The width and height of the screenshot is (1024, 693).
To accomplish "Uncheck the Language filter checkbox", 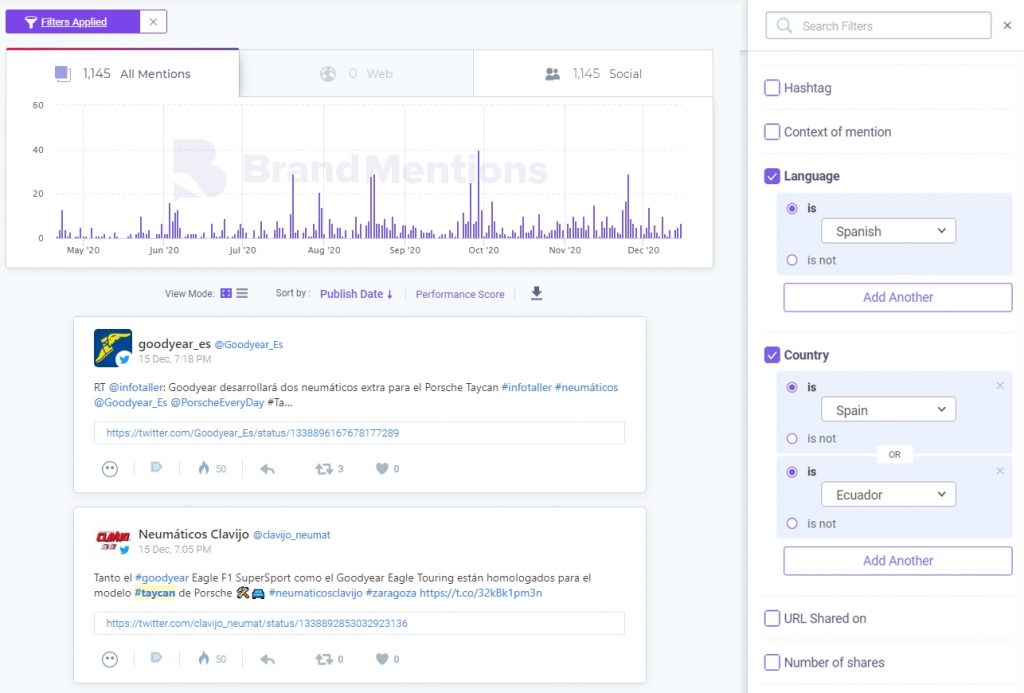I will click(x=772, y=176).
